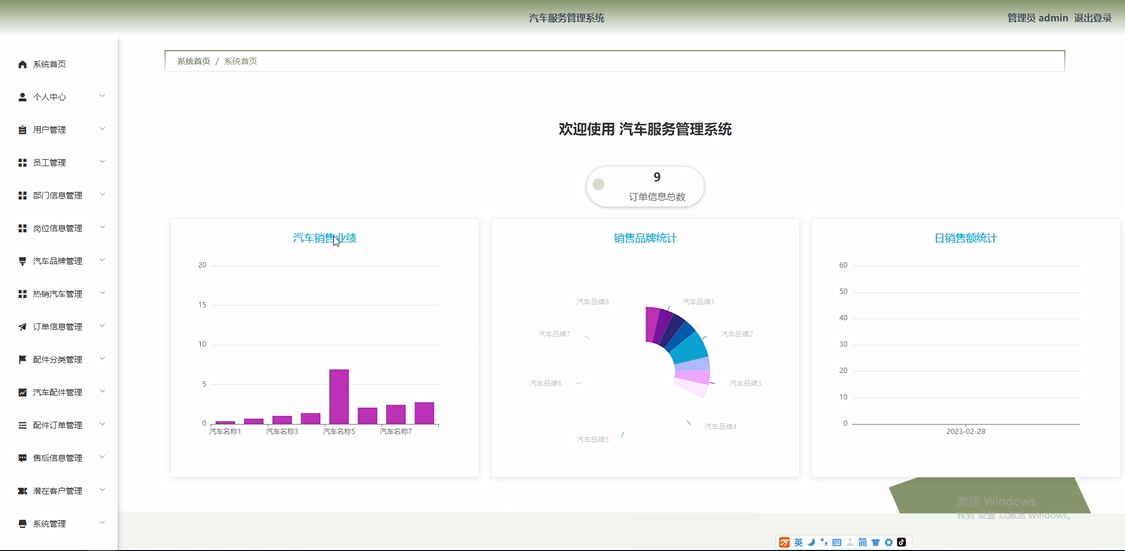Click the 销售品牌统计 chart title
1125x551 pixels.
click(x=645, y=238)
